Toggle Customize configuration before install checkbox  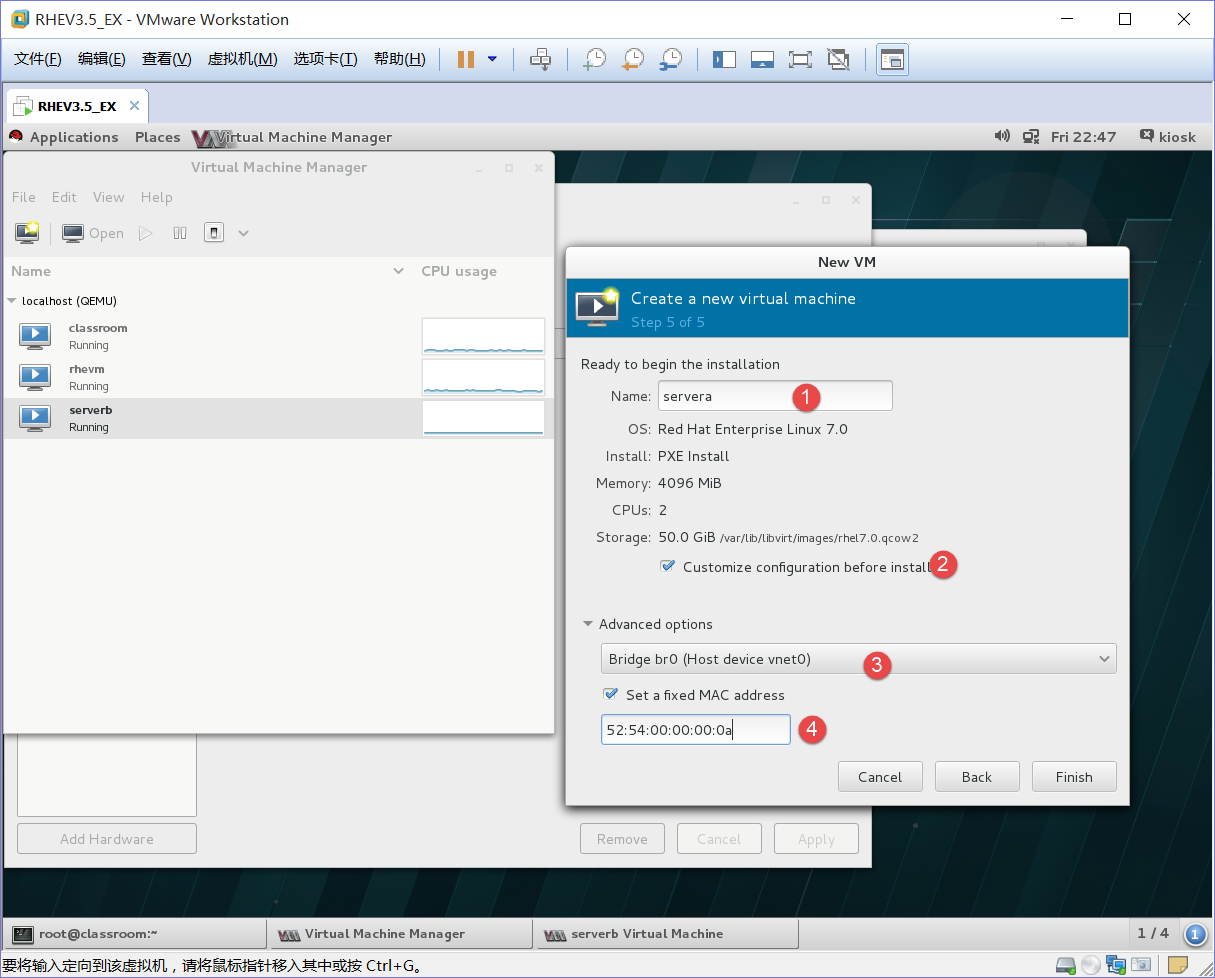point(668,566)
